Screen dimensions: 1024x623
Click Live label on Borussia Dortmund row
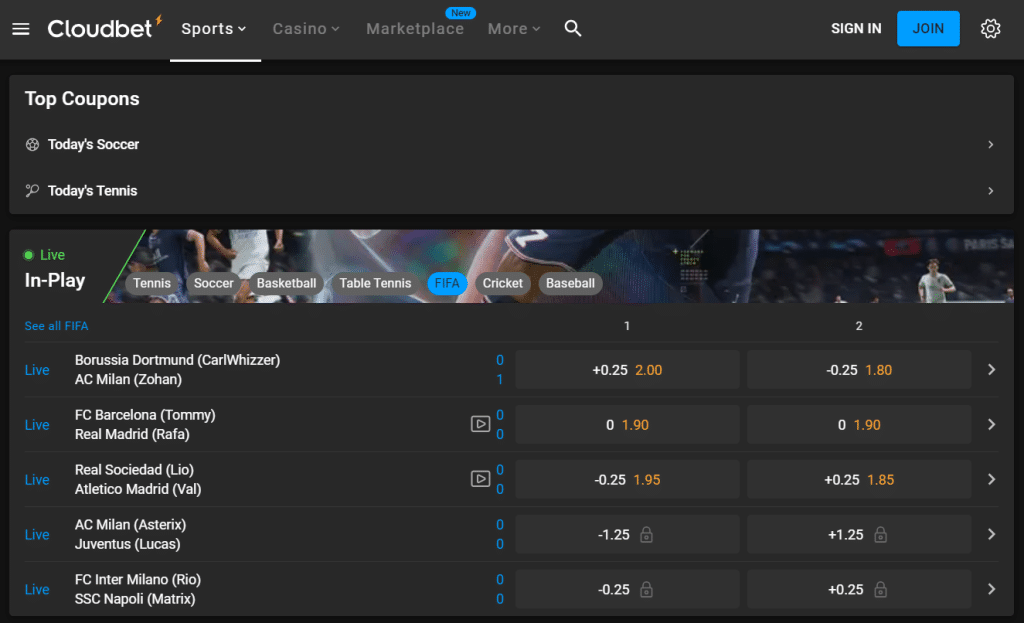pyautogui.click(x=37, y=370)
